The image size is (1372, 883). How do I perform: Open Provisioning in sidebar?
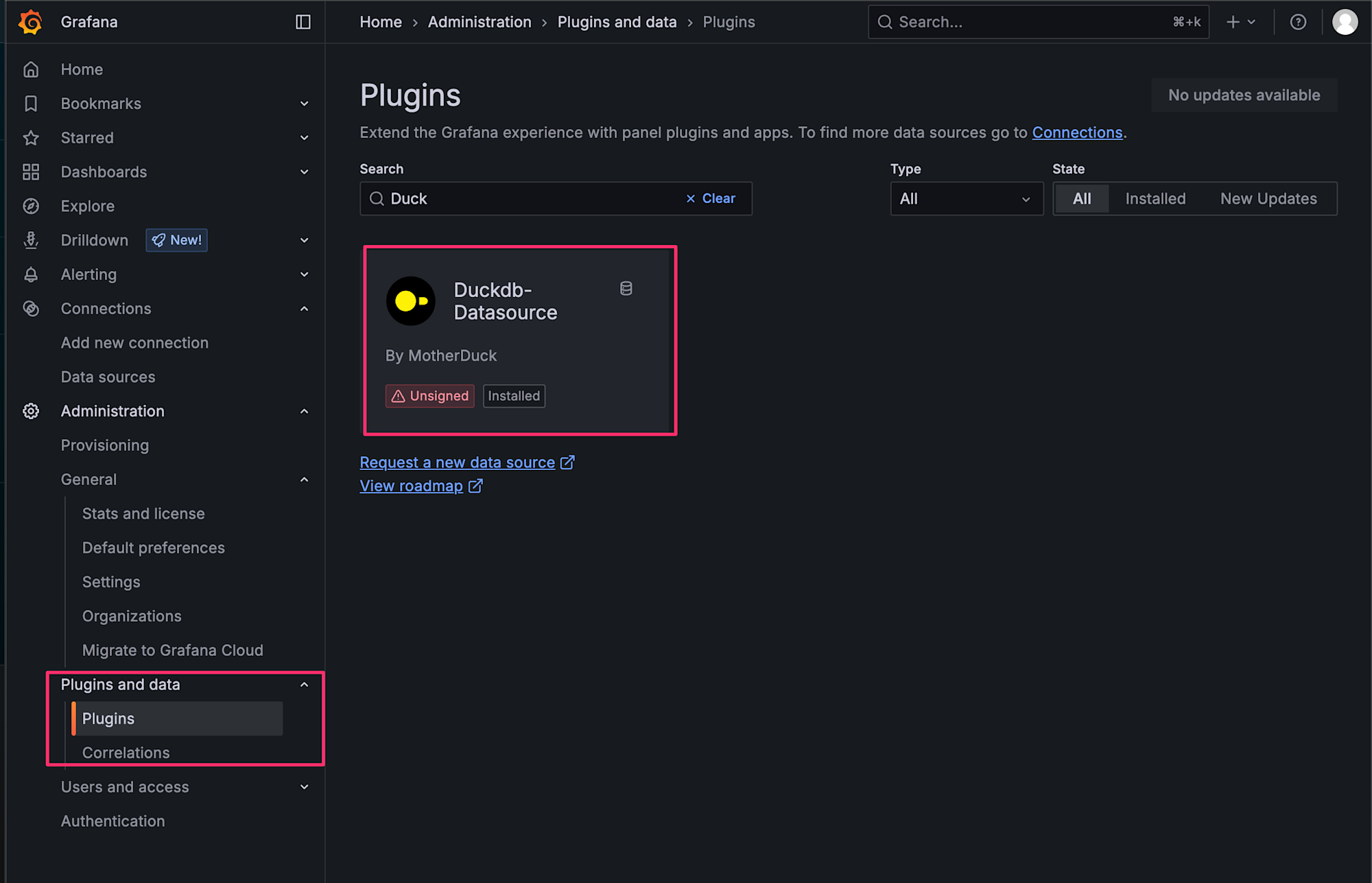105,445
